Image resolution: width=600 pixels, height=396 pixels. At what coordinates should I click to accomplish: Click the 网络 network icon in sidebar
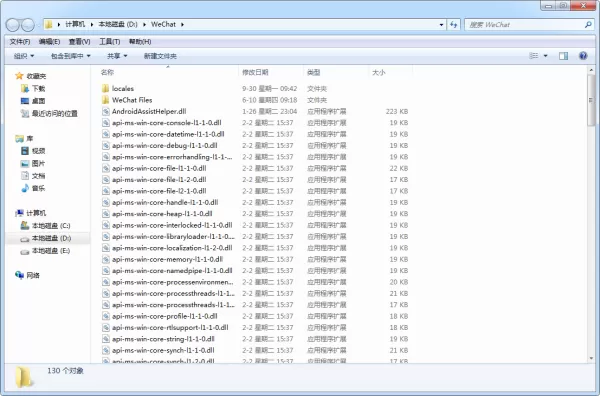[x=19, y=275]
